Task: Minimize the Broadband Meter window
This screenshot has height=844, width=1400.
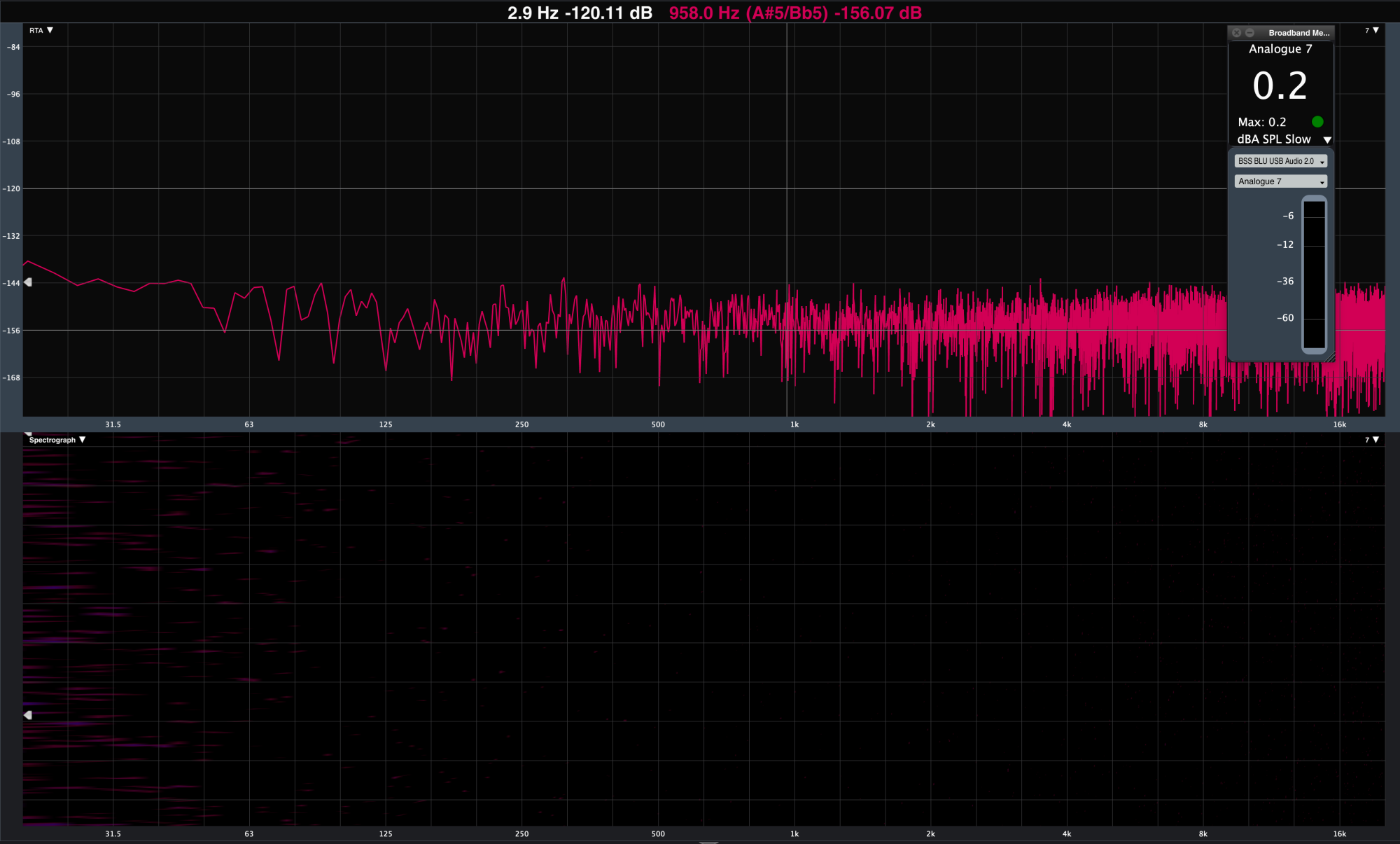Action: coord(1249,33)
